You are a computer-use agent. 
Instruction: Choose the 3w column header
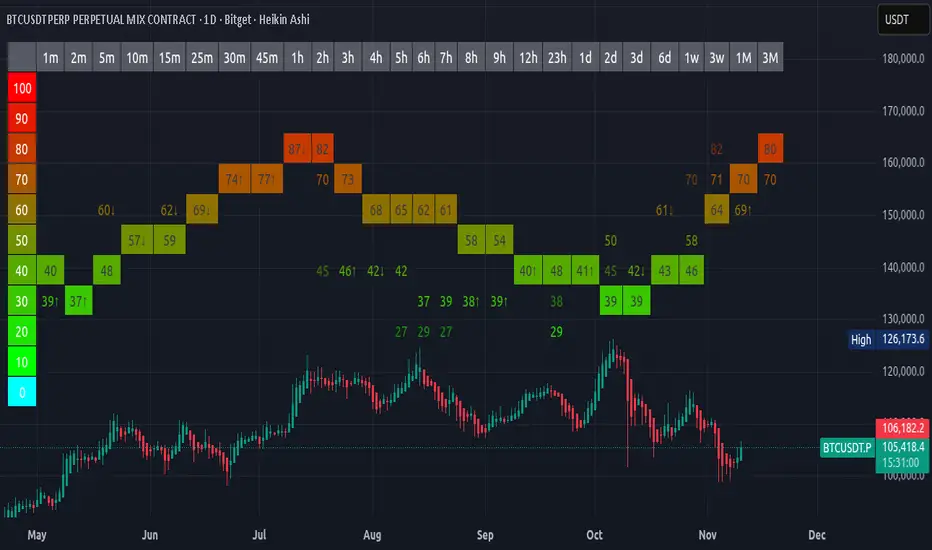[x=717, y=58]
